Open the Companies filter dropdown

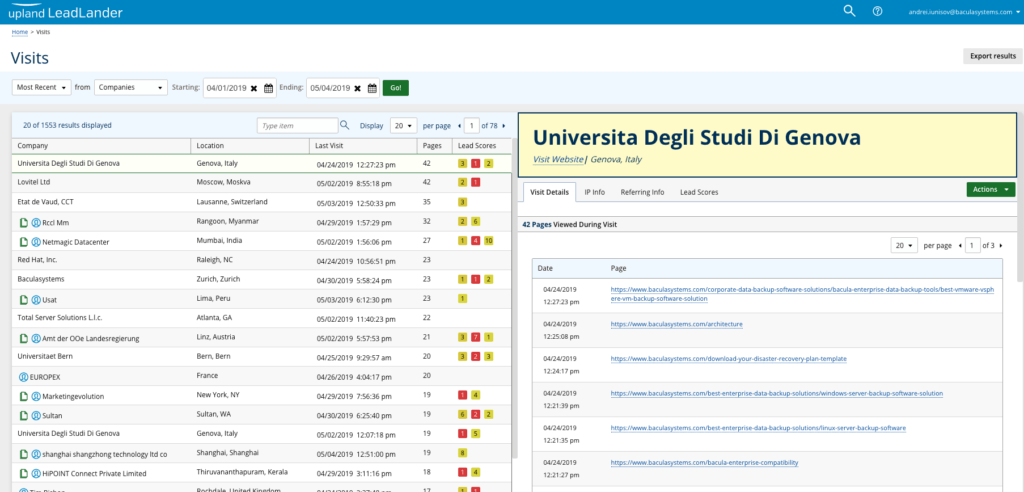pos(131,88)
